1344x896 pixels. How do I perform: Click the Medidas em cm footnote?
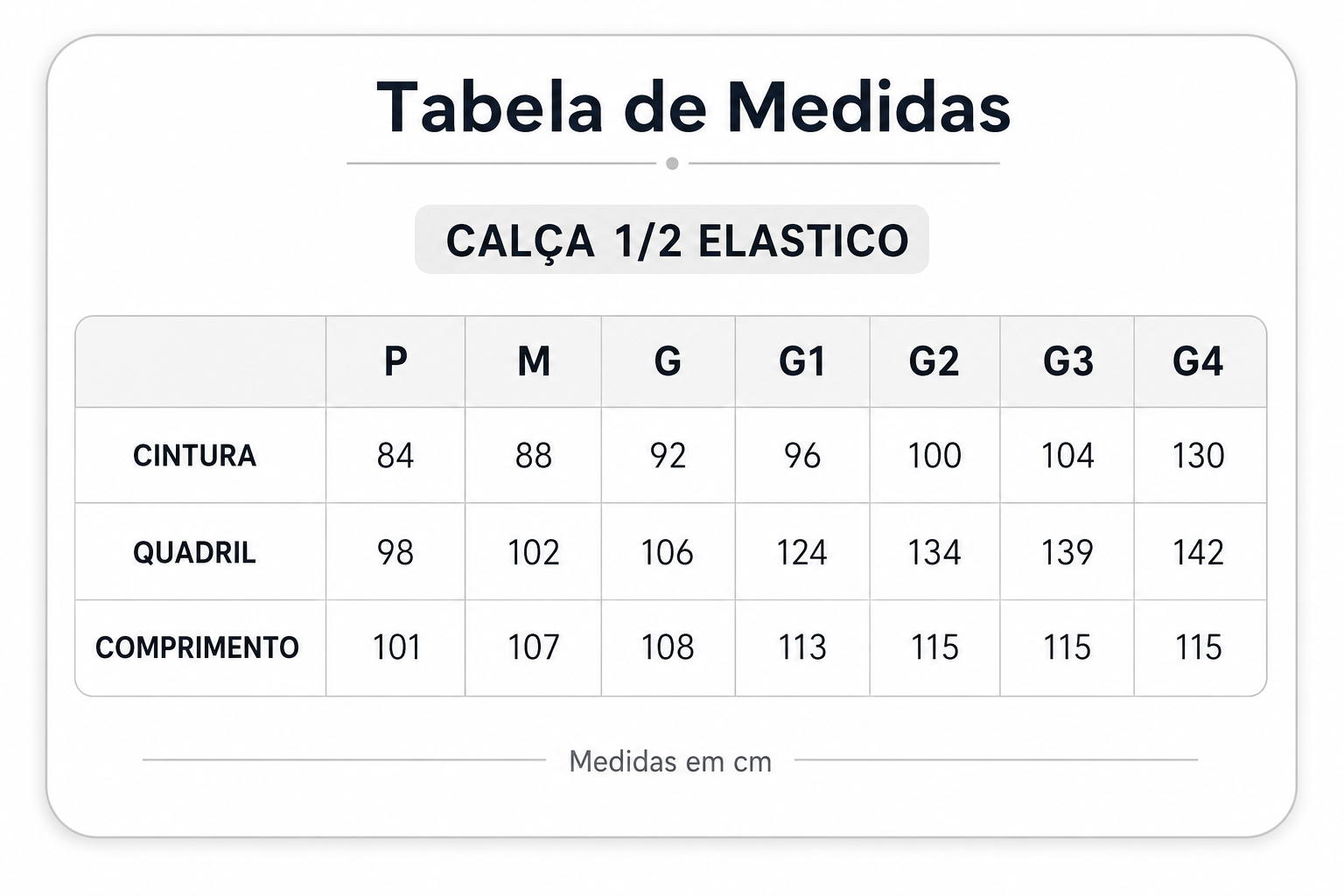click(670, 761)
